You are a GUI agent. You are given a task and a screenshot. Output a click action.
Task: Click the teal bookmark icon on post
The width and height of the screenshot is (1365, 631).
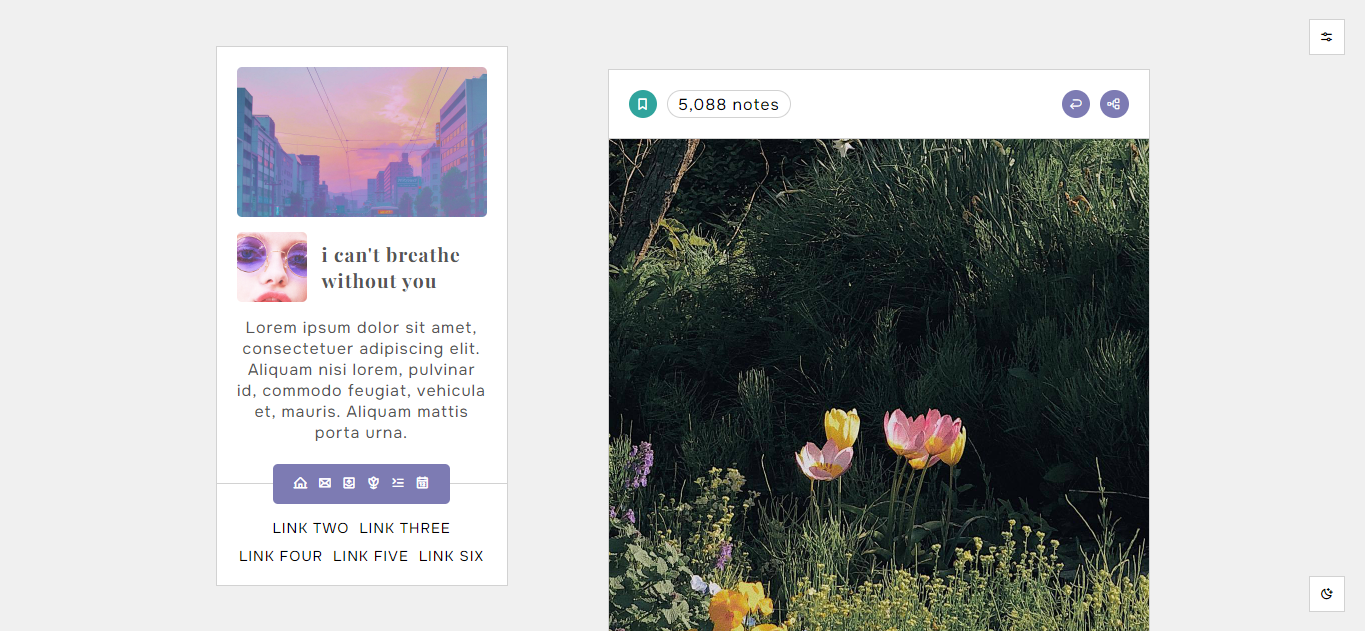643,104
